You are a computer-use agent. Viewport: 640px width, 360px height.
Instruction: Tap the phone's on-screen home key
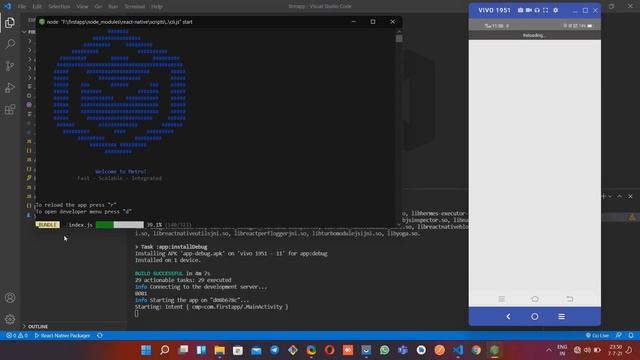[535, 299]
